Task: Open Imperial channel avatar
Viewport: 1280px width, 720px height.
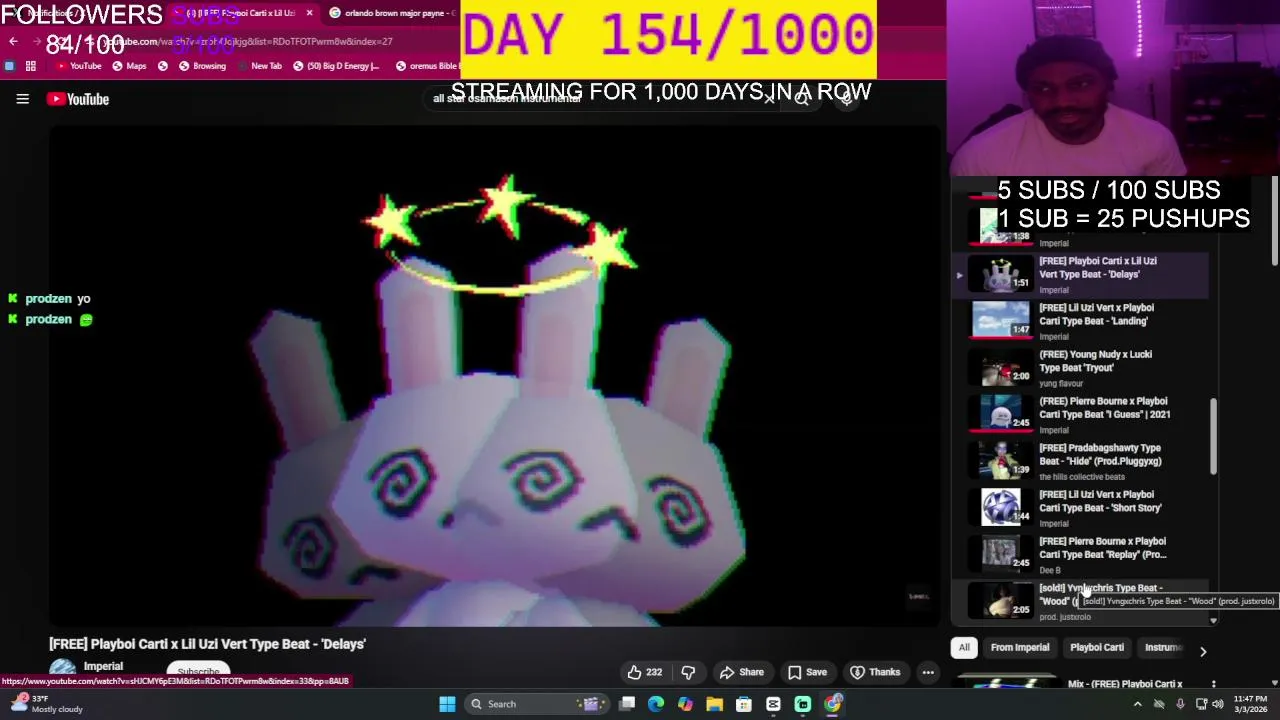Action: 63,670
